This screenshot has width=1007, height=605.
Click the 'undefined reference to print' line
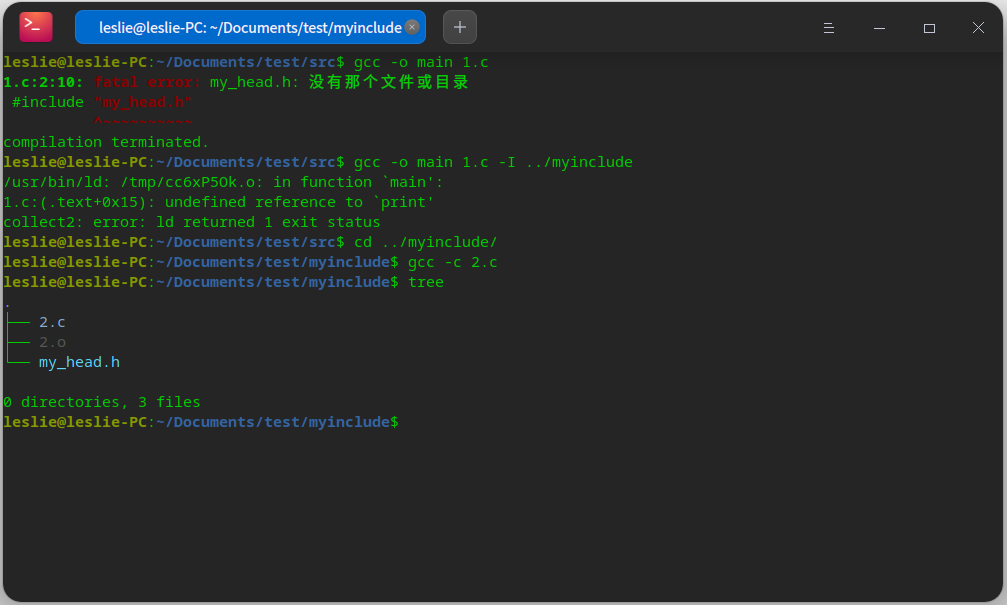(218, 202)
